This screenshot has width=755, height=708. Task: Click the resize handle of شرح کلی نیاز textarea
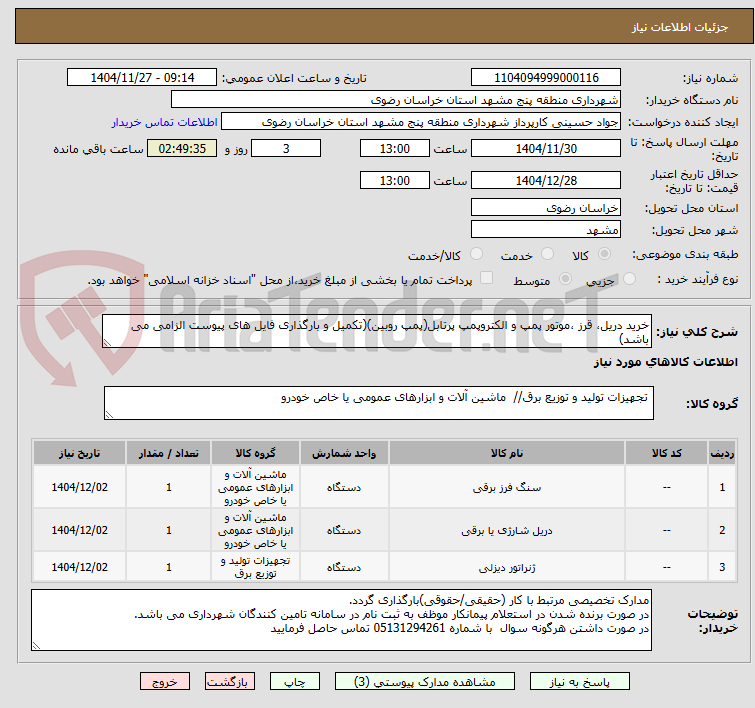pyautogui.click(x=107, y=343)
